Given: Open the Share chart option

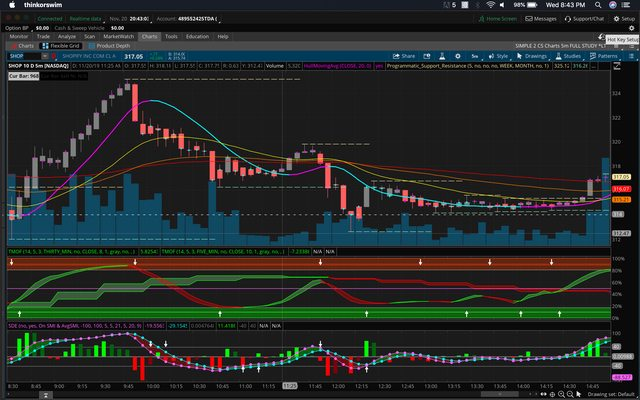Looking at the screenshot, I should tap(404, 56).
